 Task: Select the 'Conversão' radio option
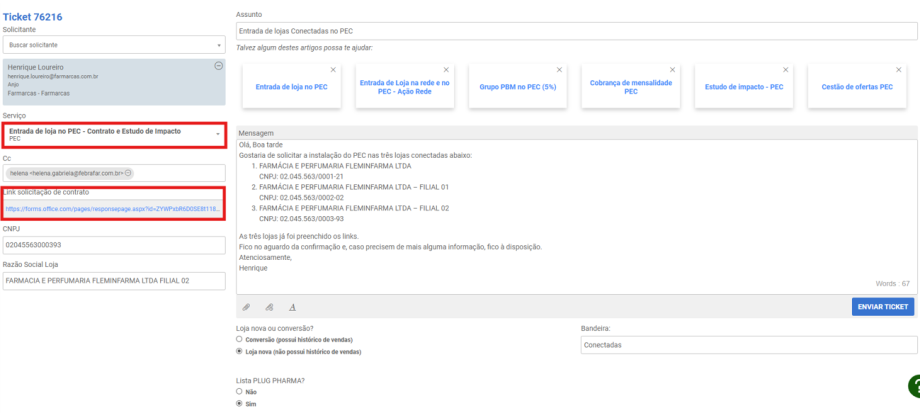239,339
